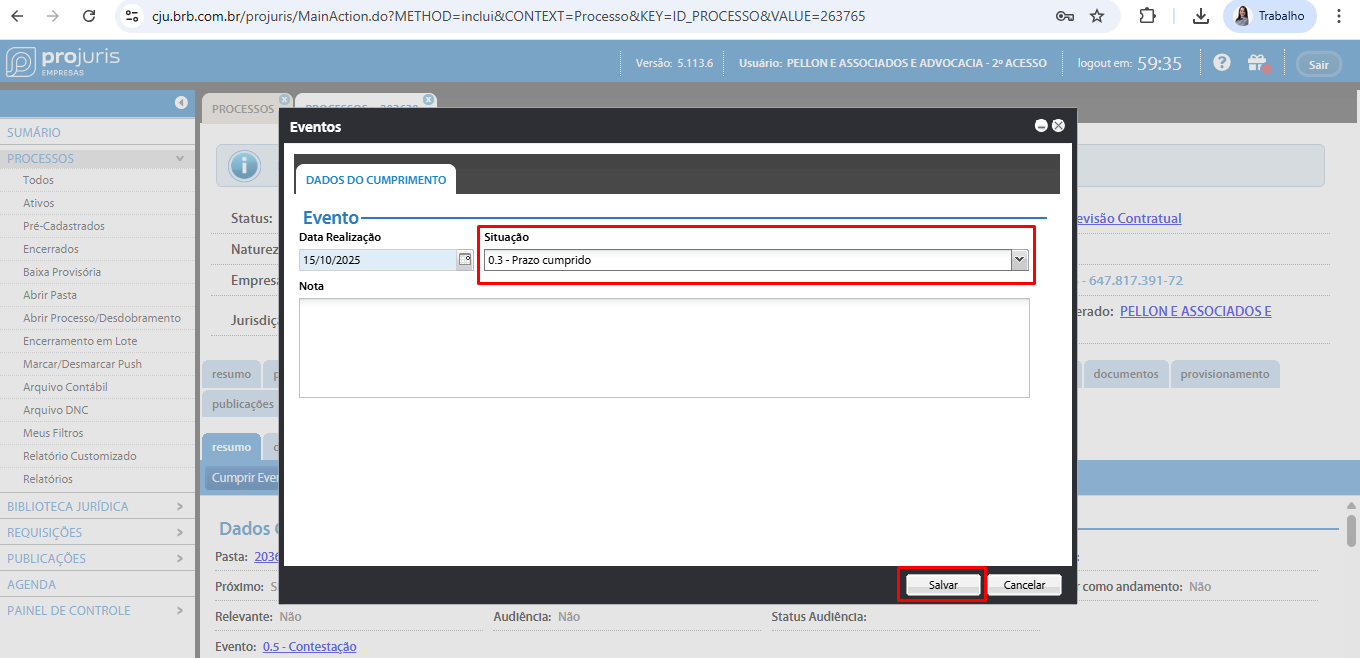The image size is (1360, 658).
Task: Select the Dados do Cumprimento tab
Action: (x=375, y=180)
